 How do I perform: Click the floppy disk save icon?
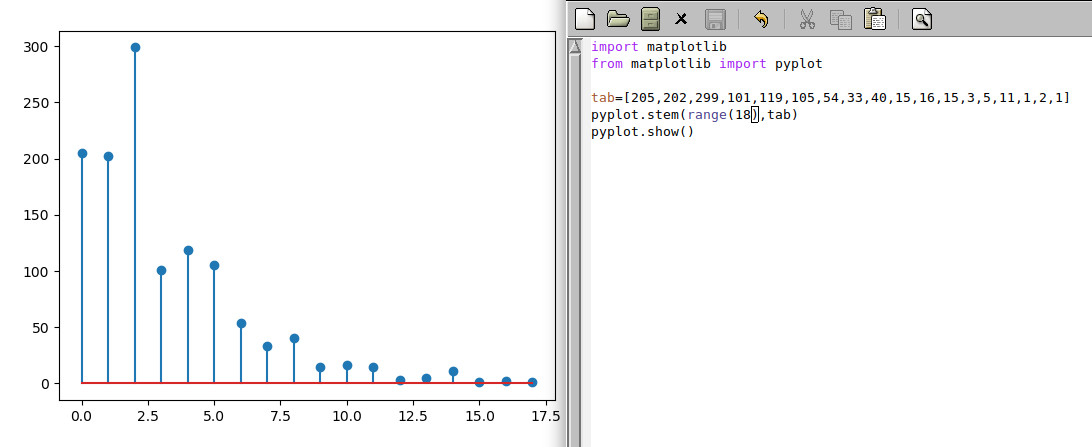click(715, 18)
